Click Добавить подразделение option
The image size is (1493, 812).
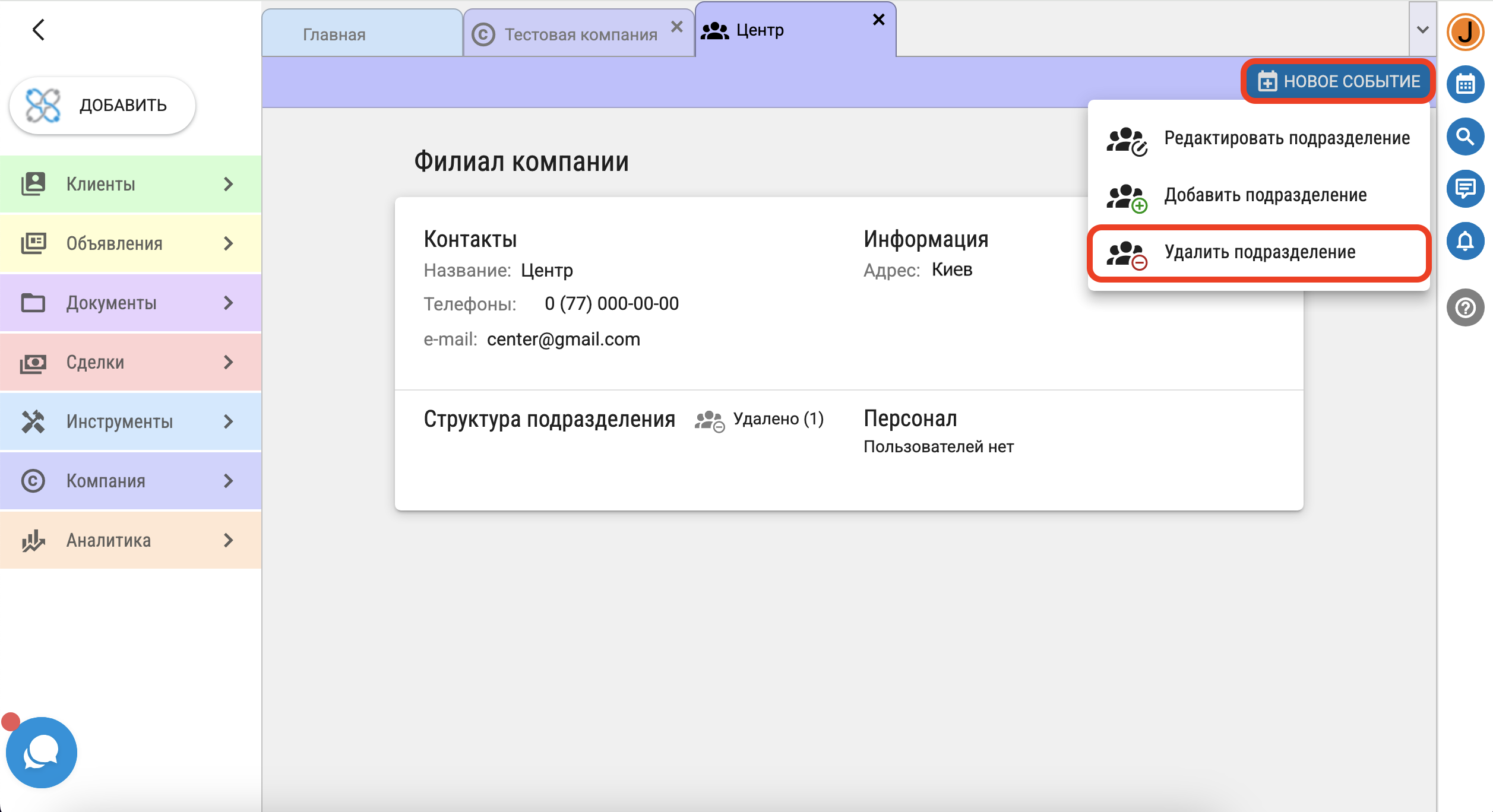click(x=1259, y=195)
